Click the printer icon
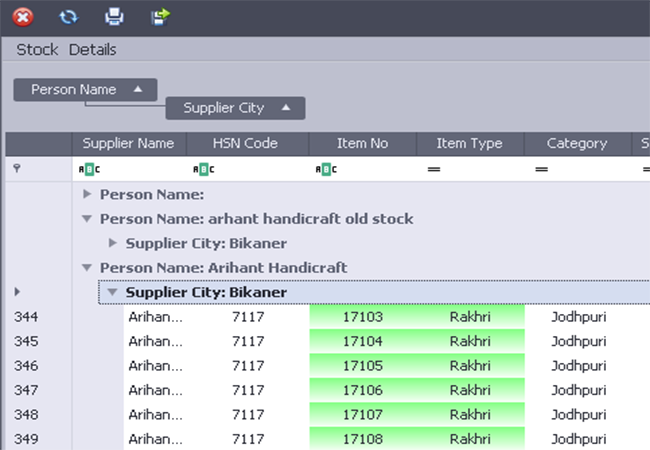Screen dimensions: 650x450 coord(114,17)
